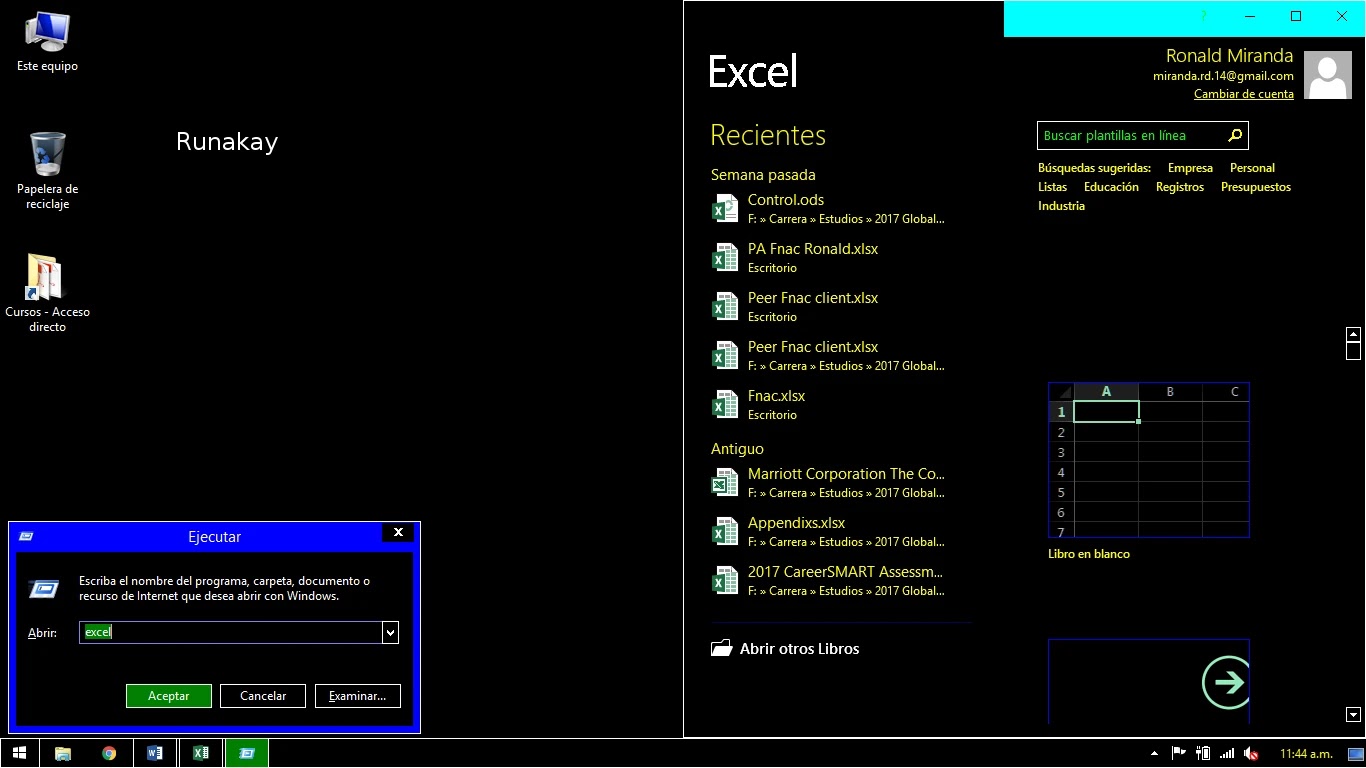
Task: Click the Marriott Corporation file icon
Action: pyautogui.click(x=724, y=483)
